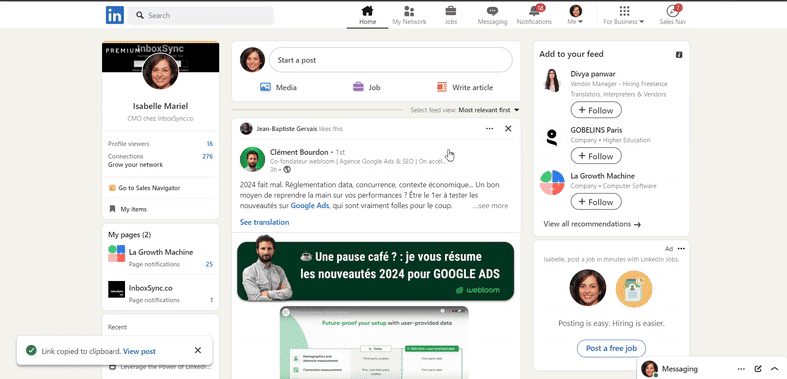Open the compose new message icon
Image resolution: width=787 pixels, height=379 pixels.
tap(758, 368)
